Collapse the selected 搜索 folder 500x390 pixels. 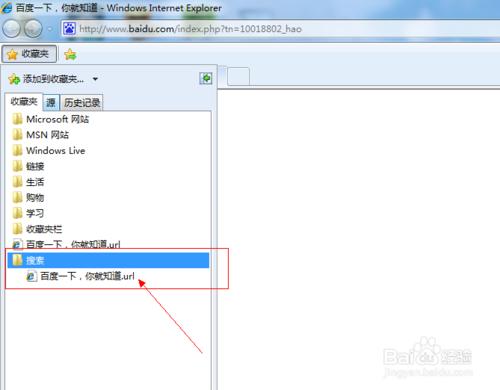tap(108, 260)
